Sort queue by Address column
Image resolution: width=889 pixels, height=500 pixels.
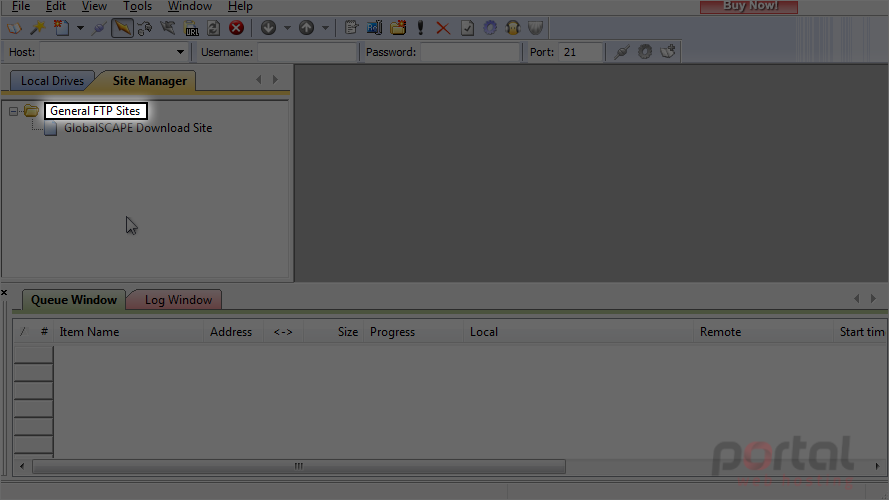(233, 332)
